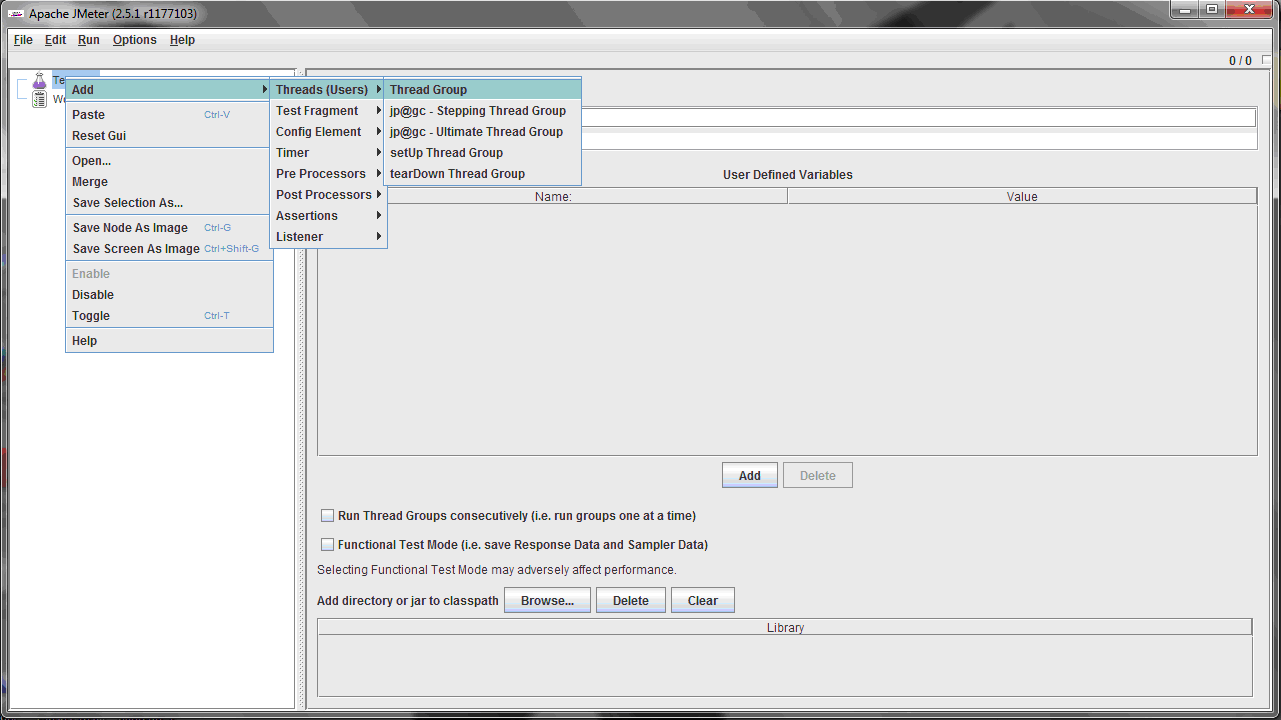Choose Merge in context menu
Viewport: 1281px width, 720px height.
[x=169, y=182]
